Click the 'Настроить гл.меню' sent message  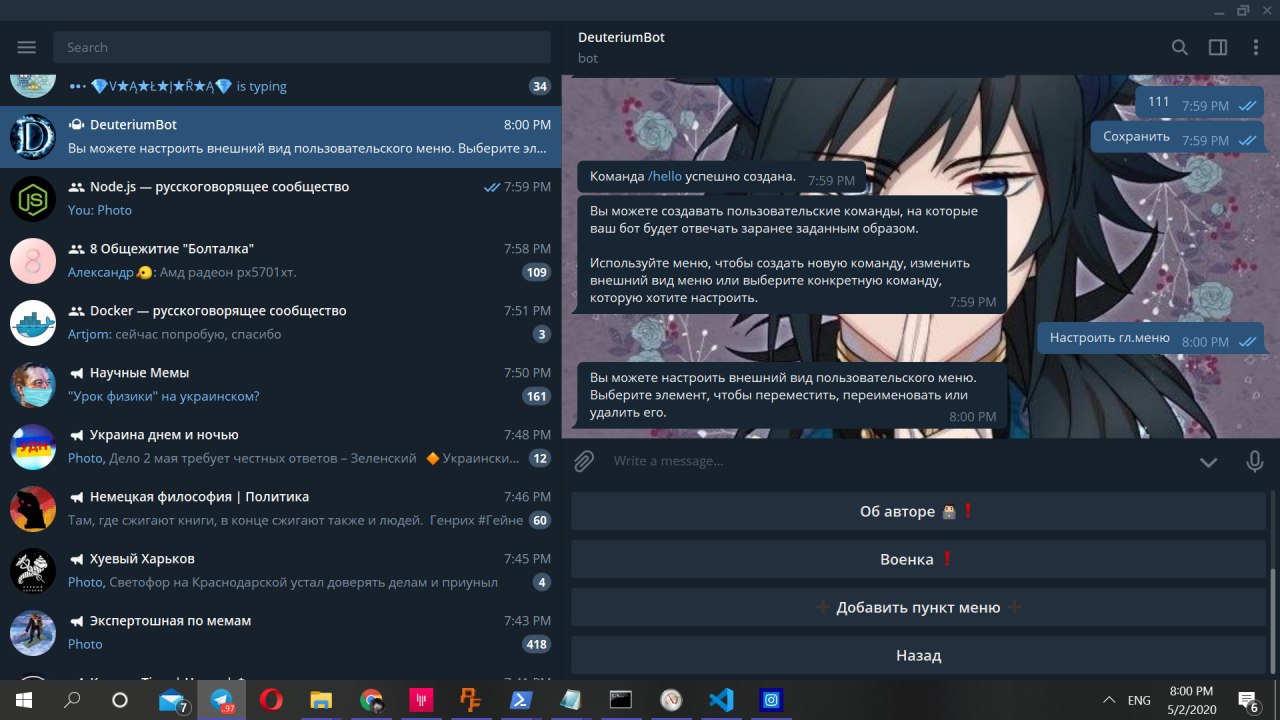pyautogui.click(x=1150, y=338)
